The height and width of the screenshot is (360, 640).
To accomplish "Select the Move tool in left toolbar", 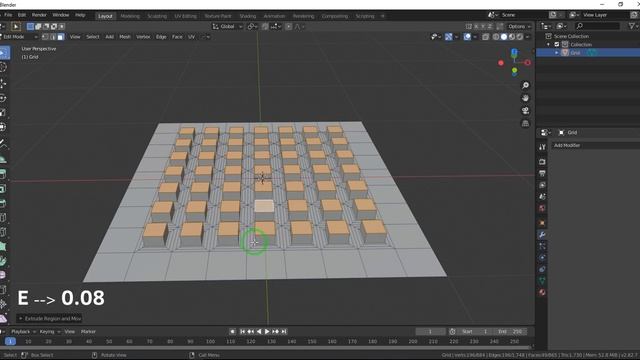I will pyautogui.click(x=3, y=83).
